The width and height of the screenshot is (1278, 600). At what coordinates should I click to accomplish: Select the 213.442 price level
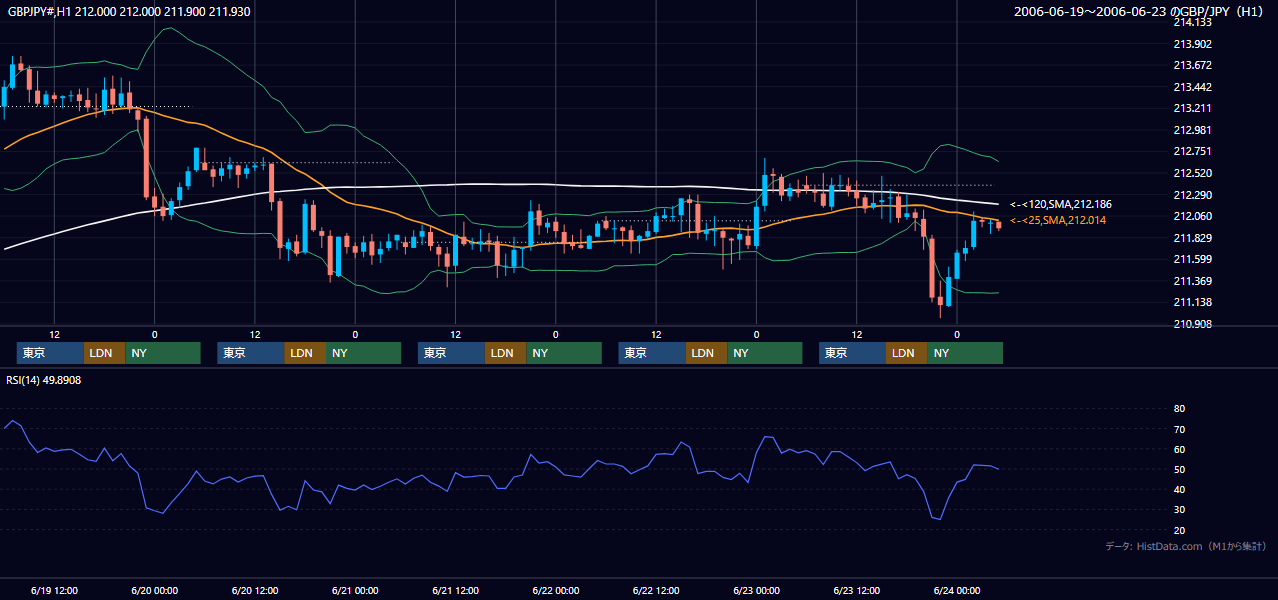[1192, 87]
